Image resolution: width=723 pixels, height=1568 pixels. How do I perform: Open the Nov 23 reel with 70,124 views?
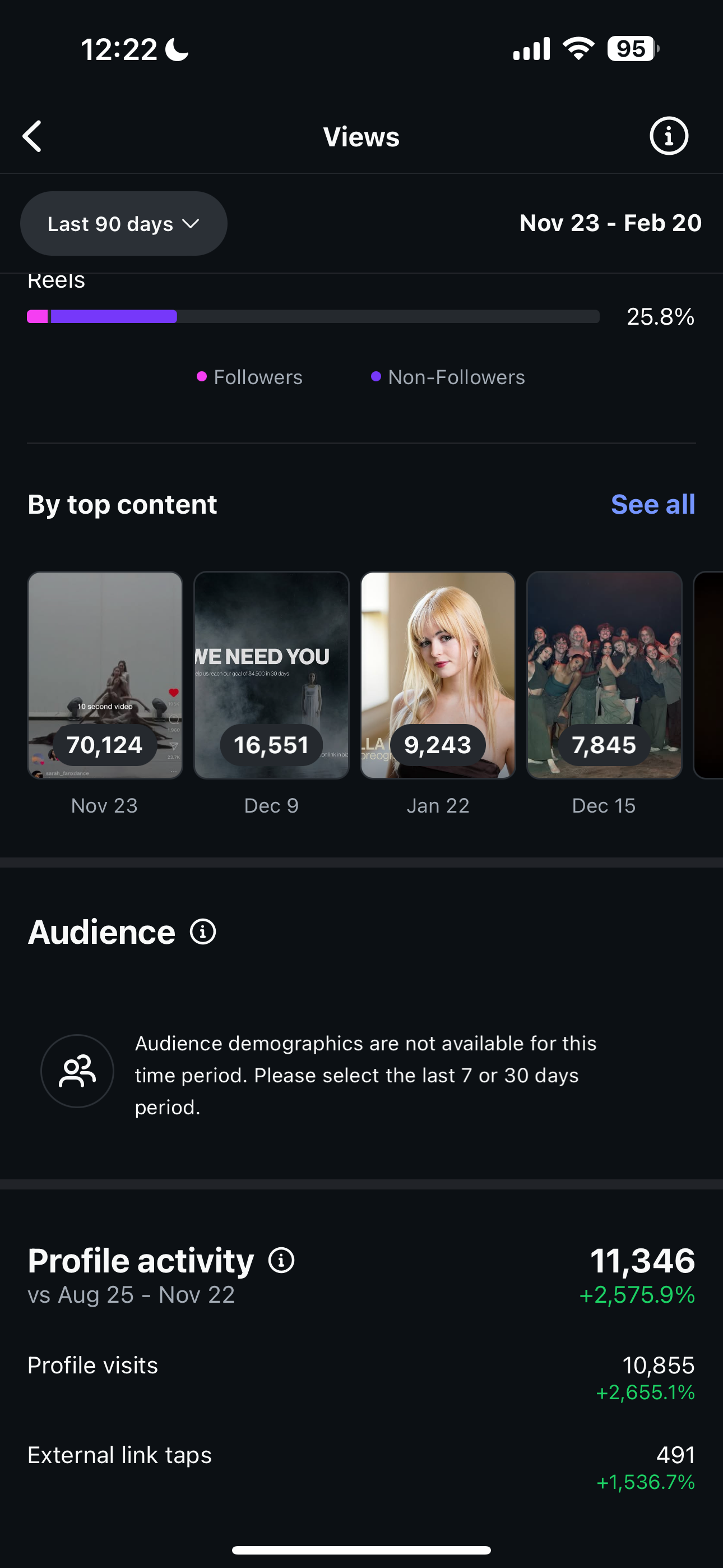point(105,675)
